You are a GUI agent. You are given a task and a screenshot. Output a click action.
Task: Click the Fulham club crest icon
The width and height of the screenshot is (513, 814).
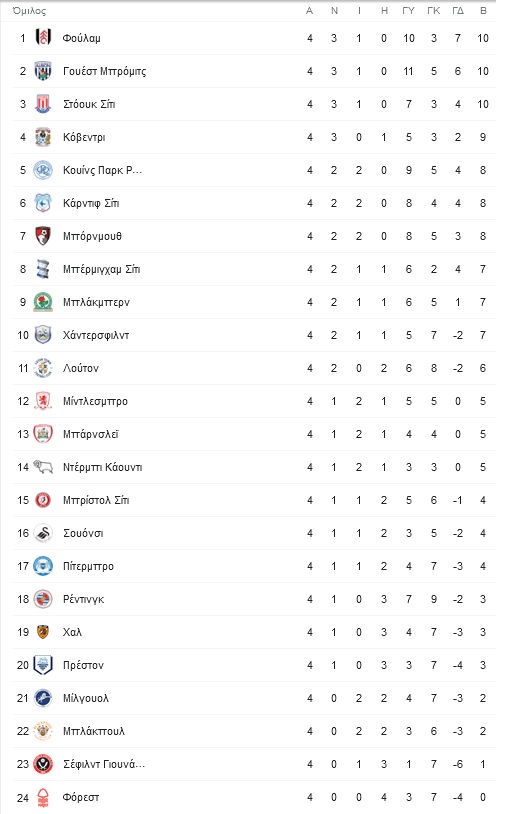coord(43,37)
